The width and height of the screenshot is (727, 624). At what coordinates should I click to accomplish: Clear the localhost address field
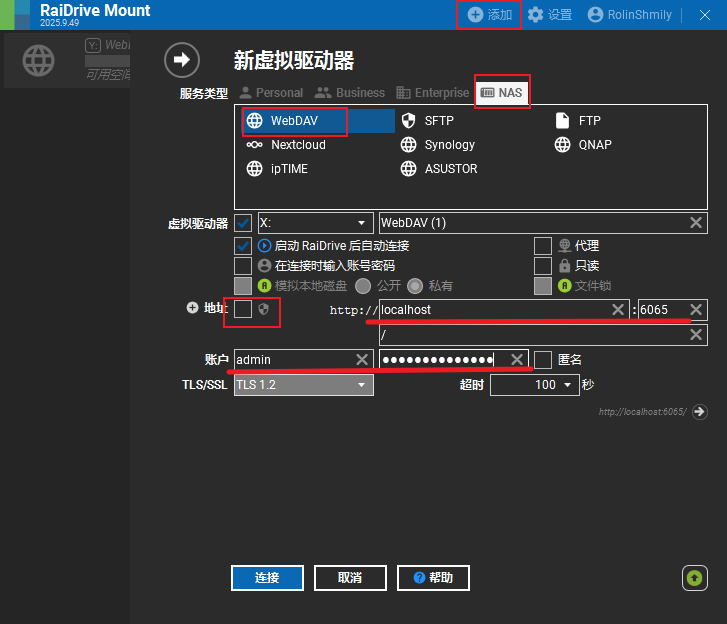tap(618, 310)
